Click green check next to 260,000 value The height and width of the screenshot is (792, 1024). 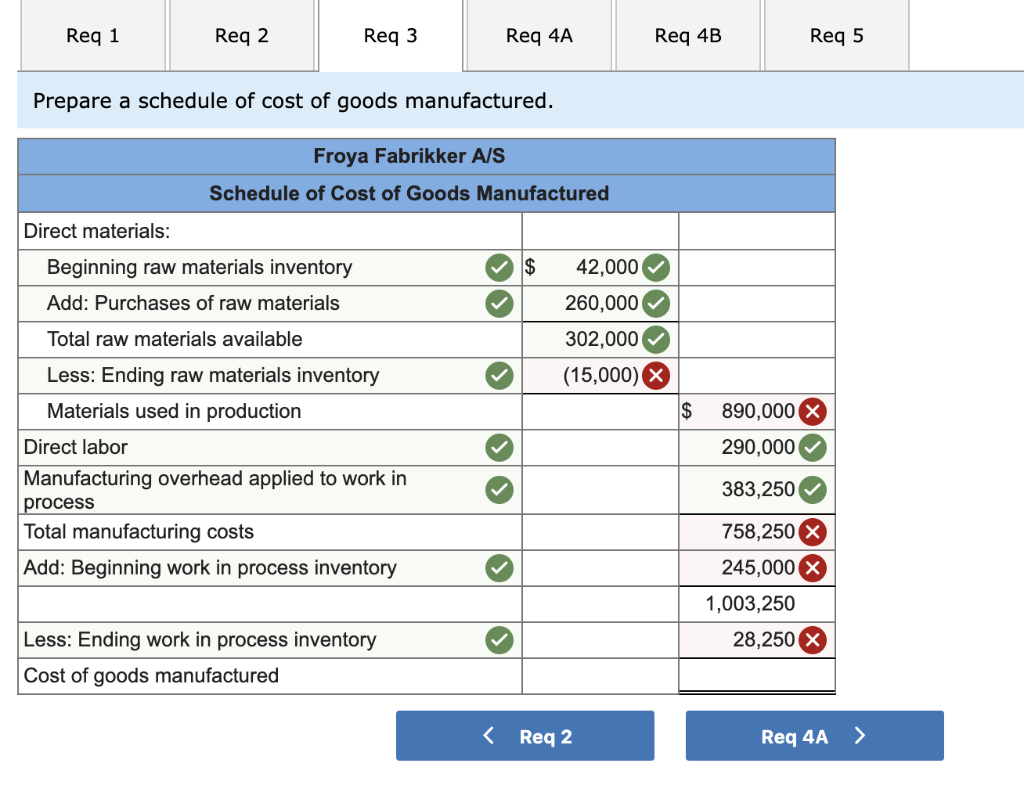click(x=656, y=304)
